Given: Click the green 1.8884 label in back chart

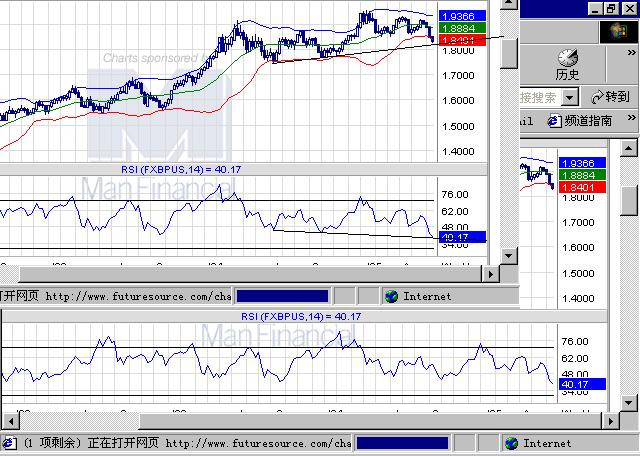Looking at the screenshot, I should click(x=582, y=175).
